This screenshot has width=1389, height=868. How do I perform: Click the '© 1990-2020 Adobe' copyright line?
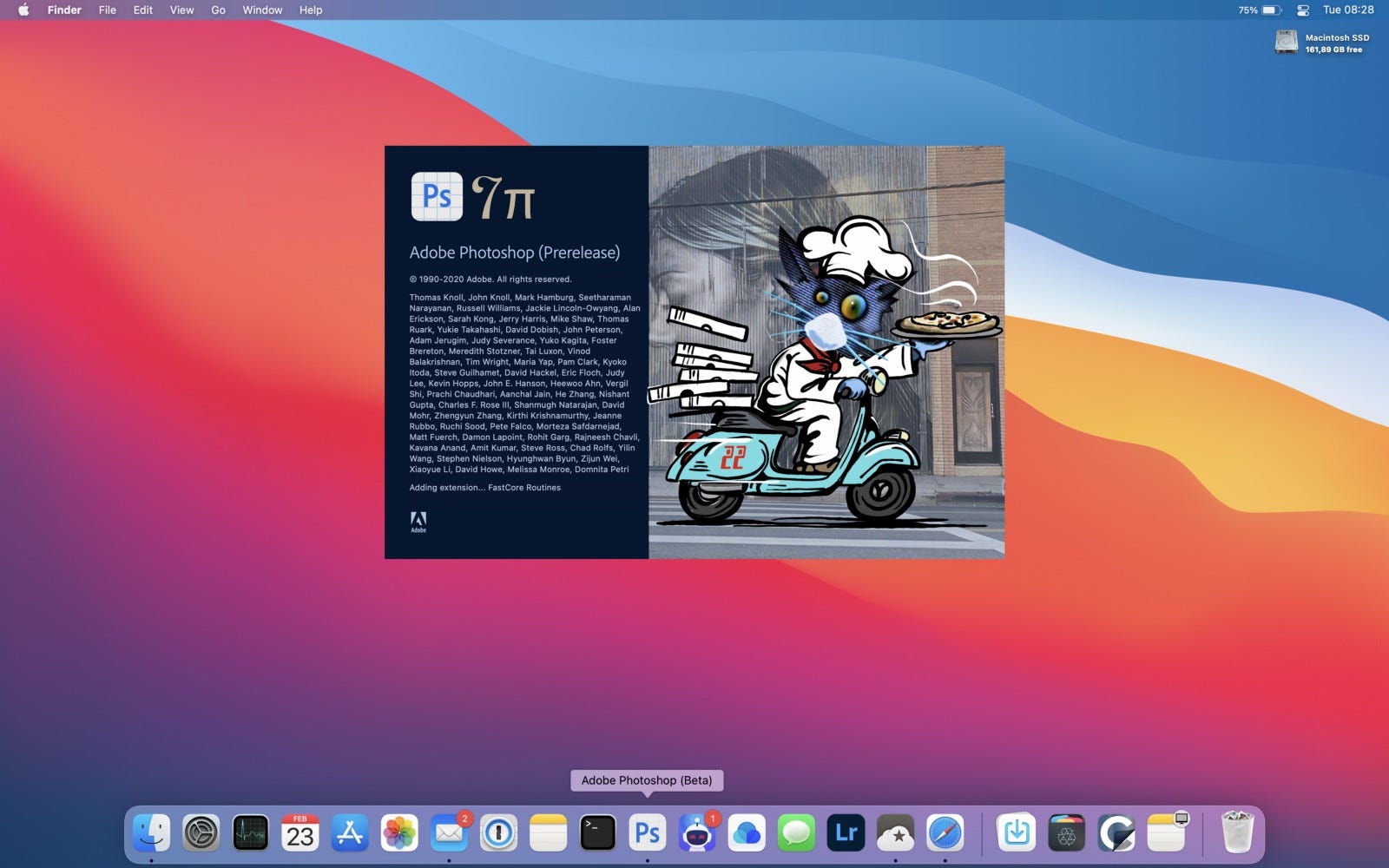pos(490,279)
